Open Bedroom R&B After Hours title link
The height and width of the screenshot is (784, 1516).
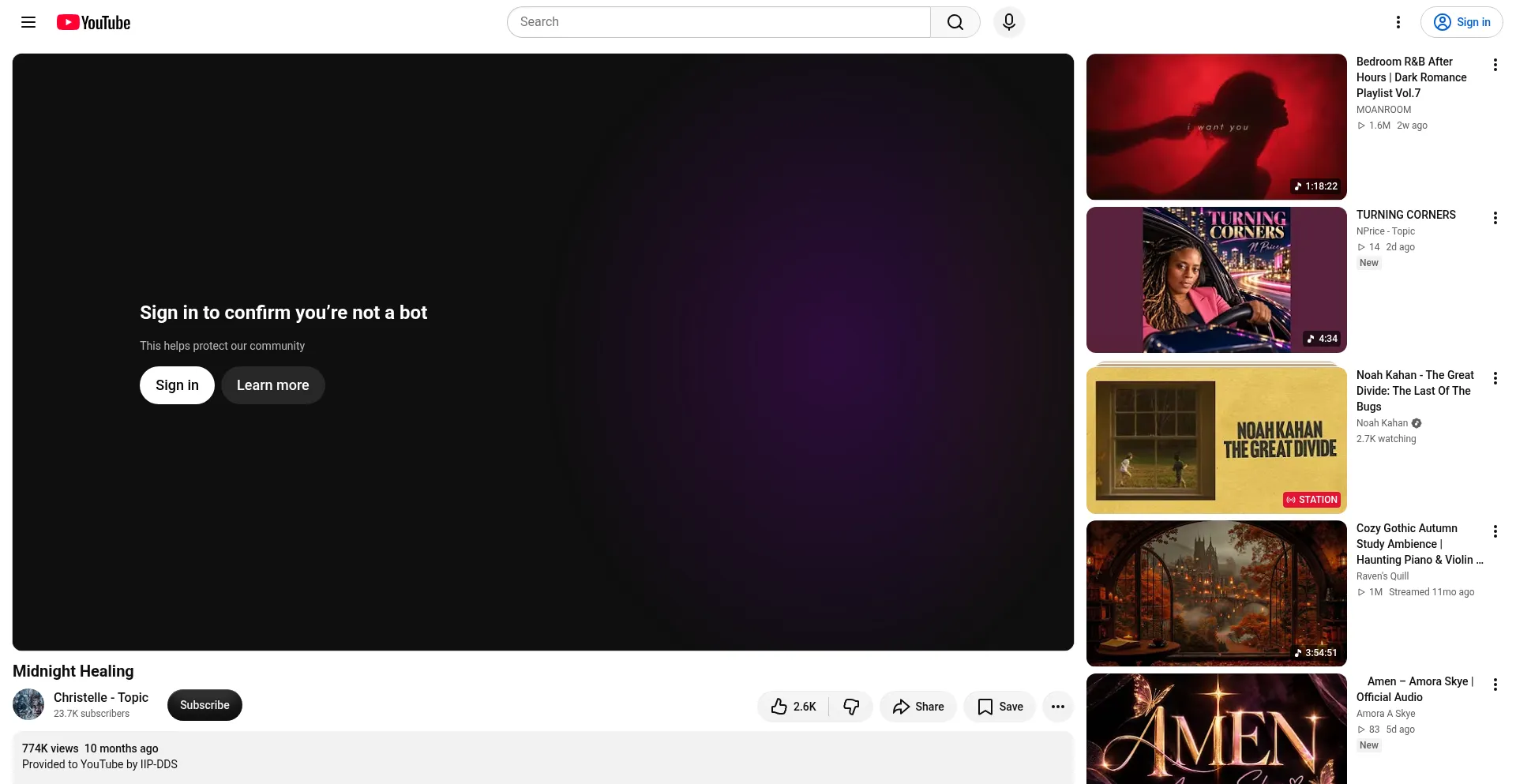[1412, 77]
